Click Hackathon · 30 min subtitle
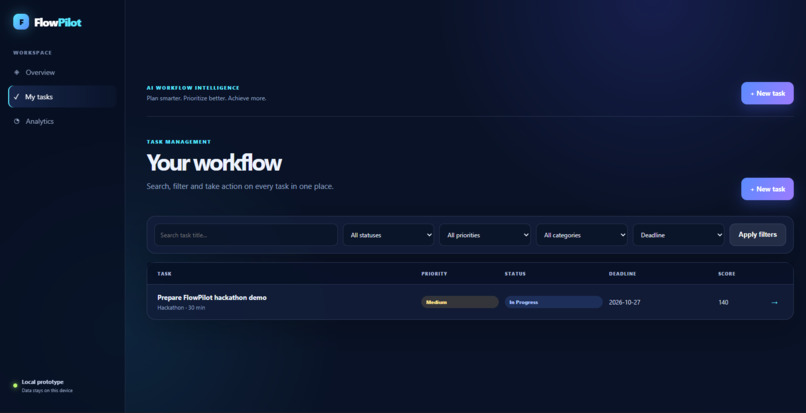 181,308
